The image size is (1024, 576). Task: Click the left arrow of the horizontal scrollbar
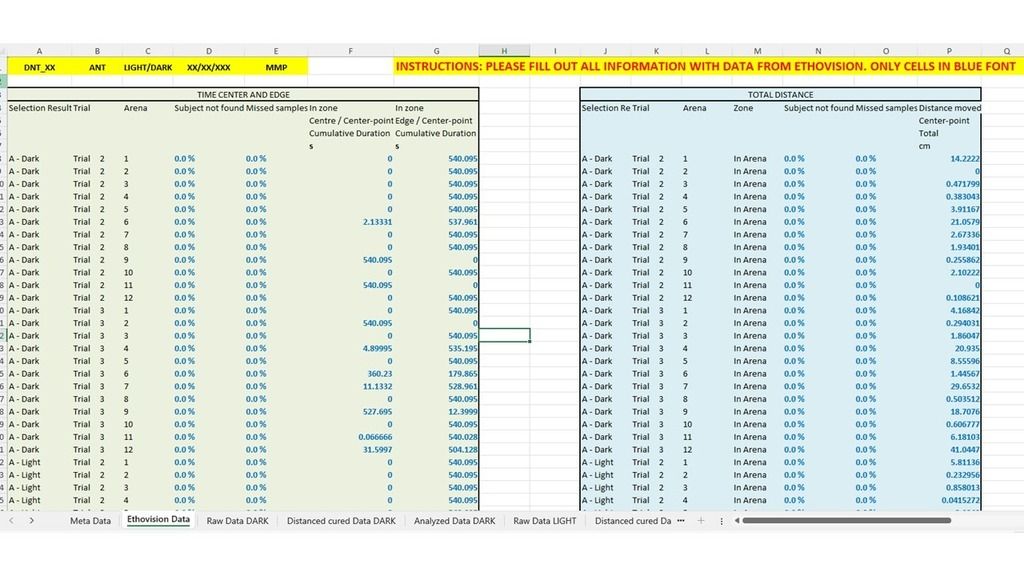[738, 520]
